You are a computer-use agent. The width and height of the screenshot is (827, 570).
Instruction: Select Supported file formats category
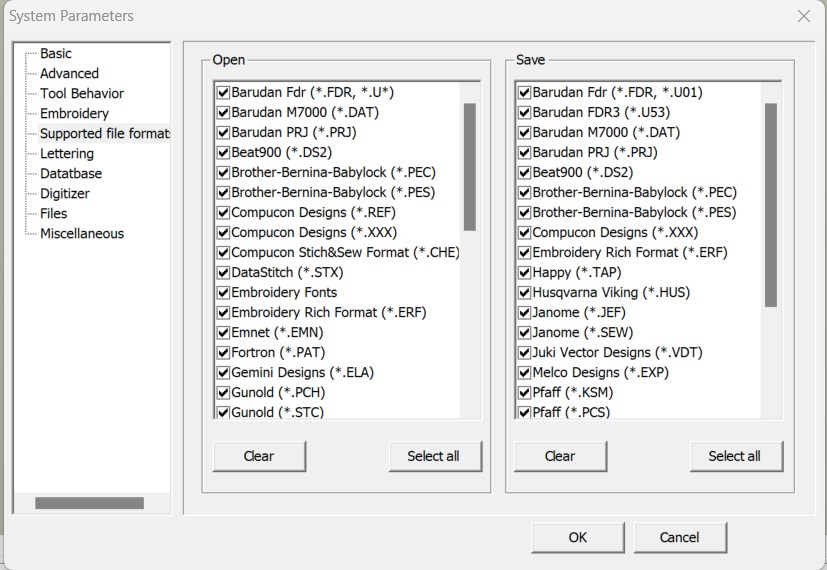coord(104,133)
